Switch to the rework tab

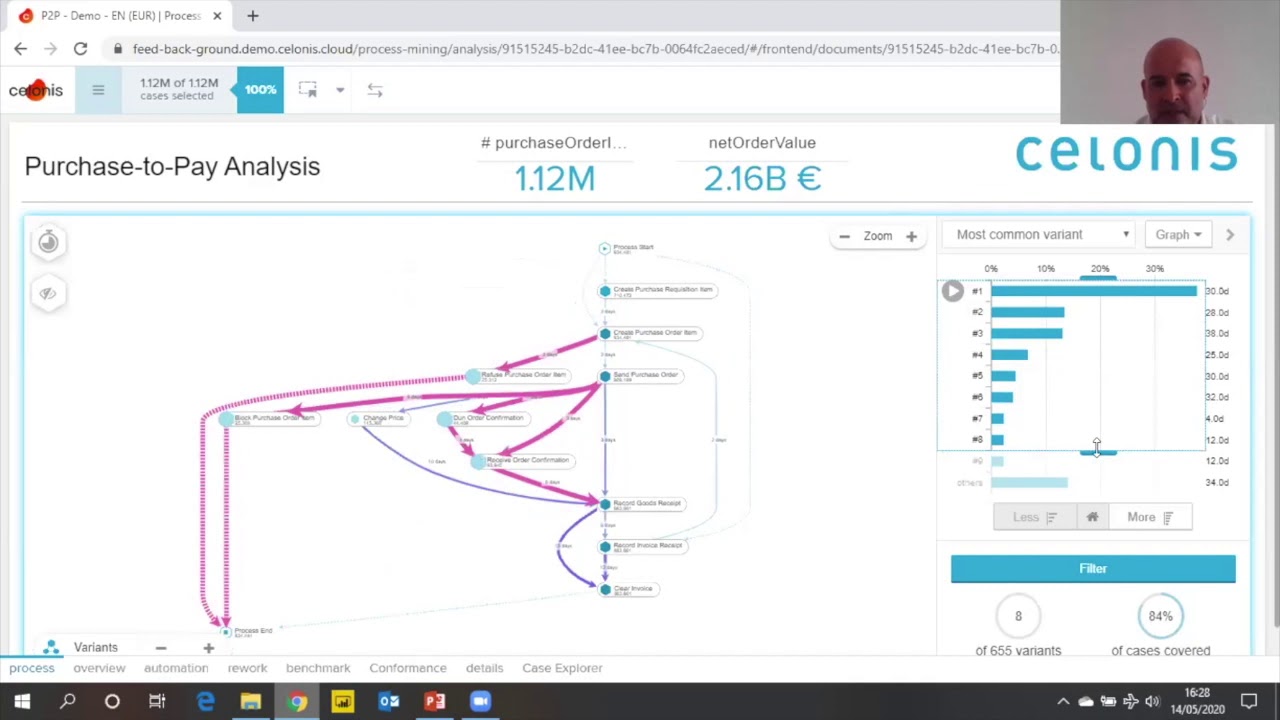[x=247, y=668]
